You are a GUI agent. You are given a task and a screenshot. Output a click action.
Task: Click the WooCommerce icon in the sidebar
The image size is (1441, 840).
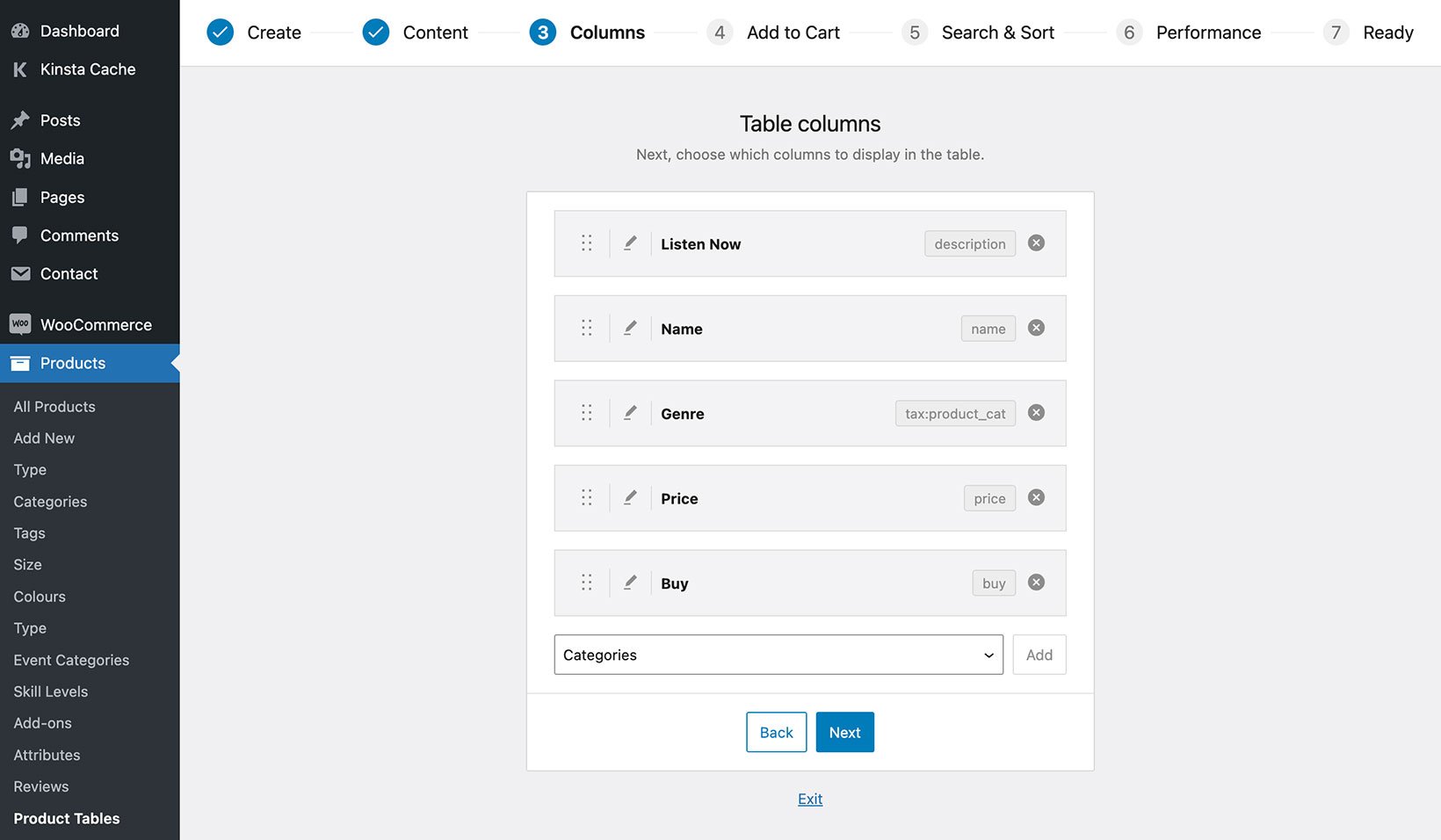point(21,324)
